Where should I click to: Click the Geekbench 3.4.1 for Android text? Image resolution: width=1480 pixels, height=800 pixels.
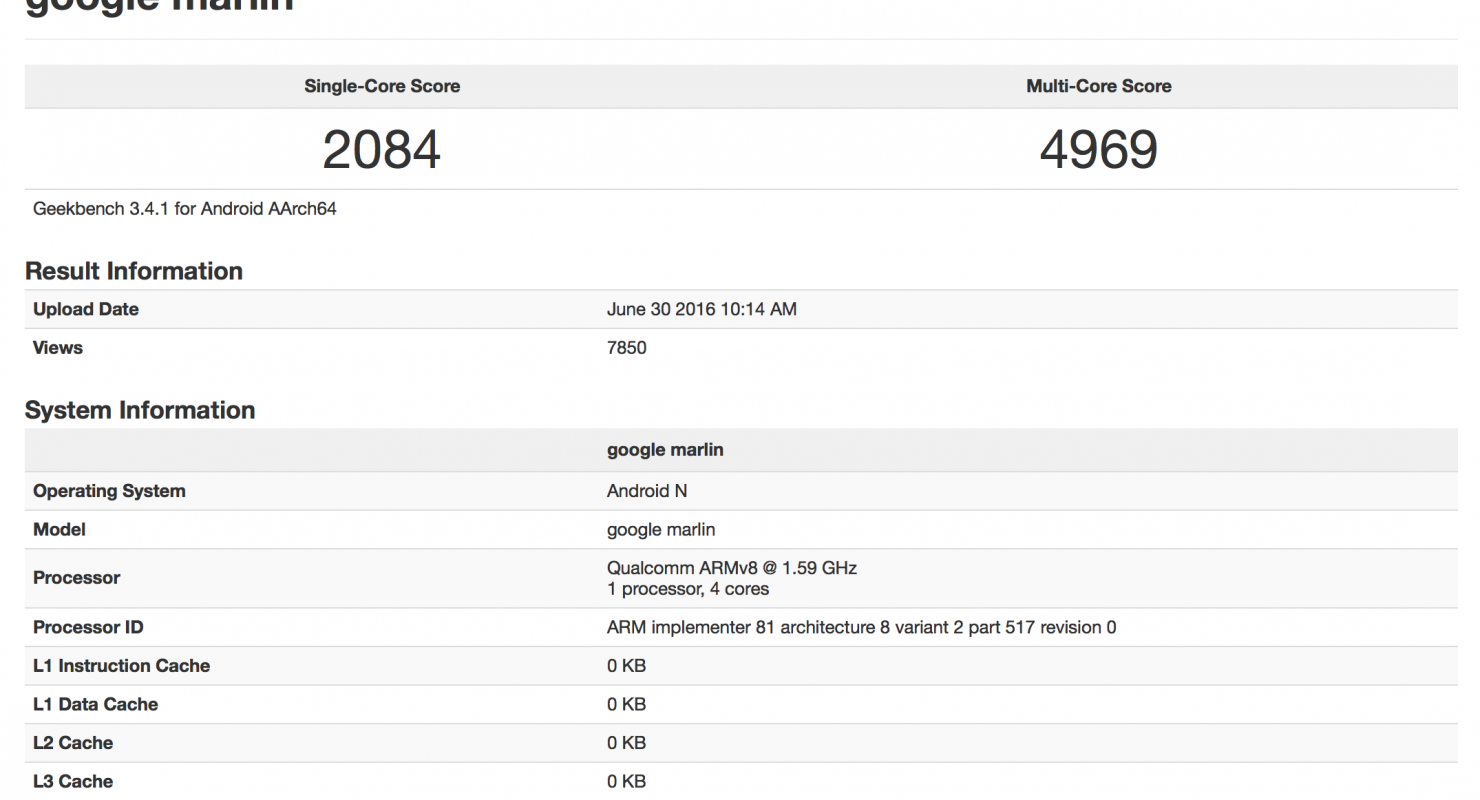[185, 209]
